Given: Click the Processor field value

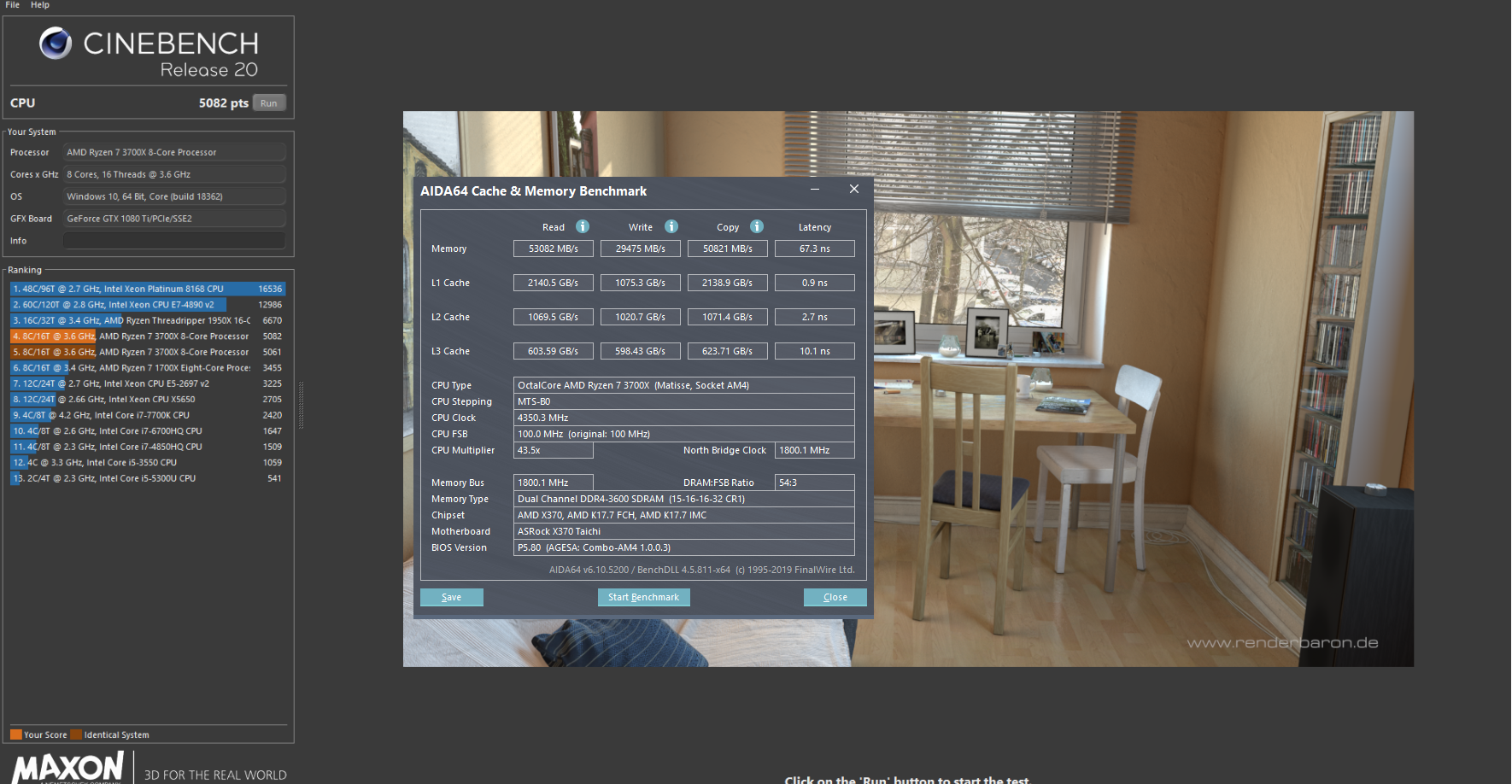Looking at the screenshot, I should [174, 152].
